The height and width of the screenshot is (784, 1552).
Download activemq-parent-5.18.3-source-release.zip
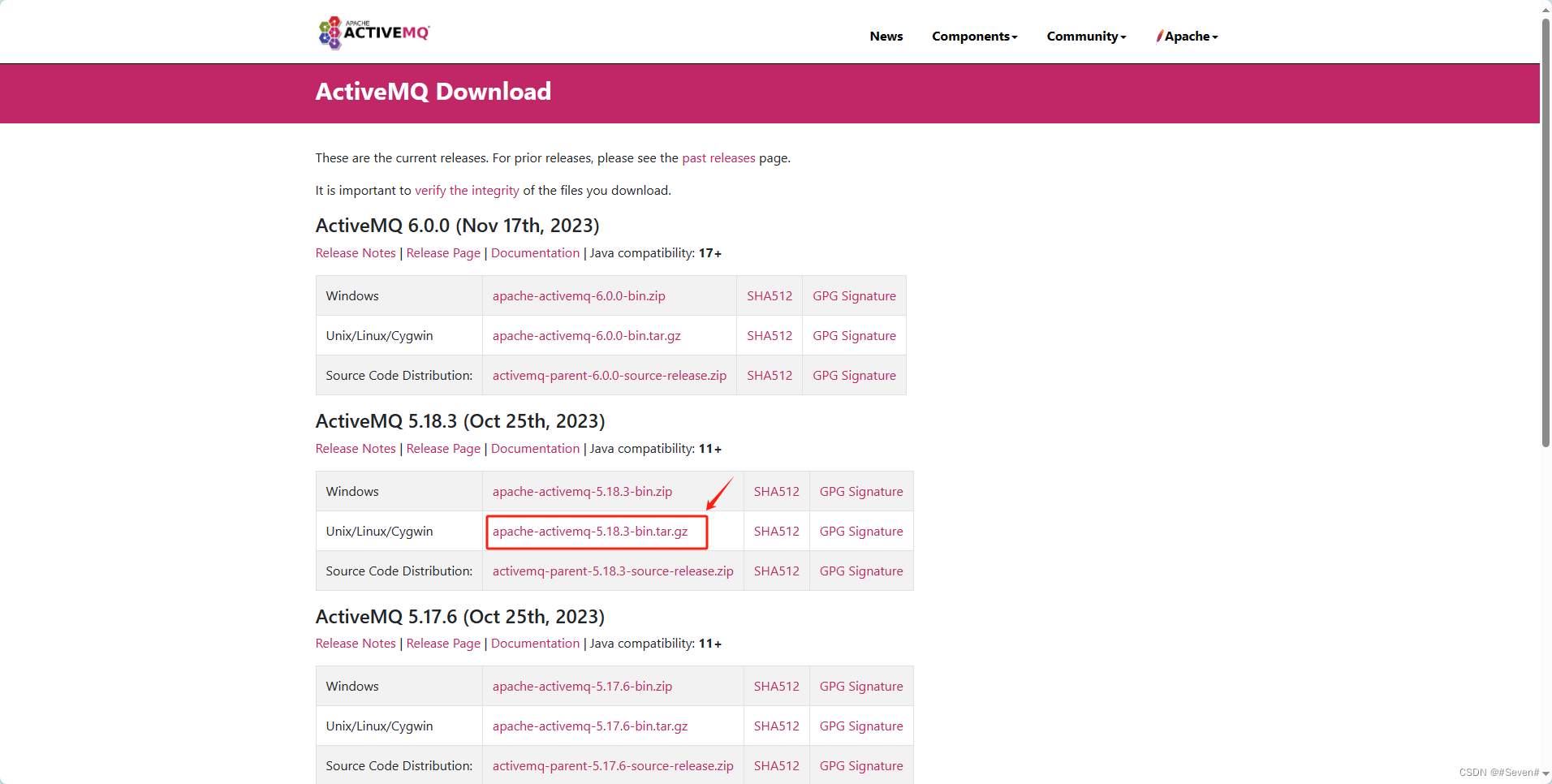613,571
